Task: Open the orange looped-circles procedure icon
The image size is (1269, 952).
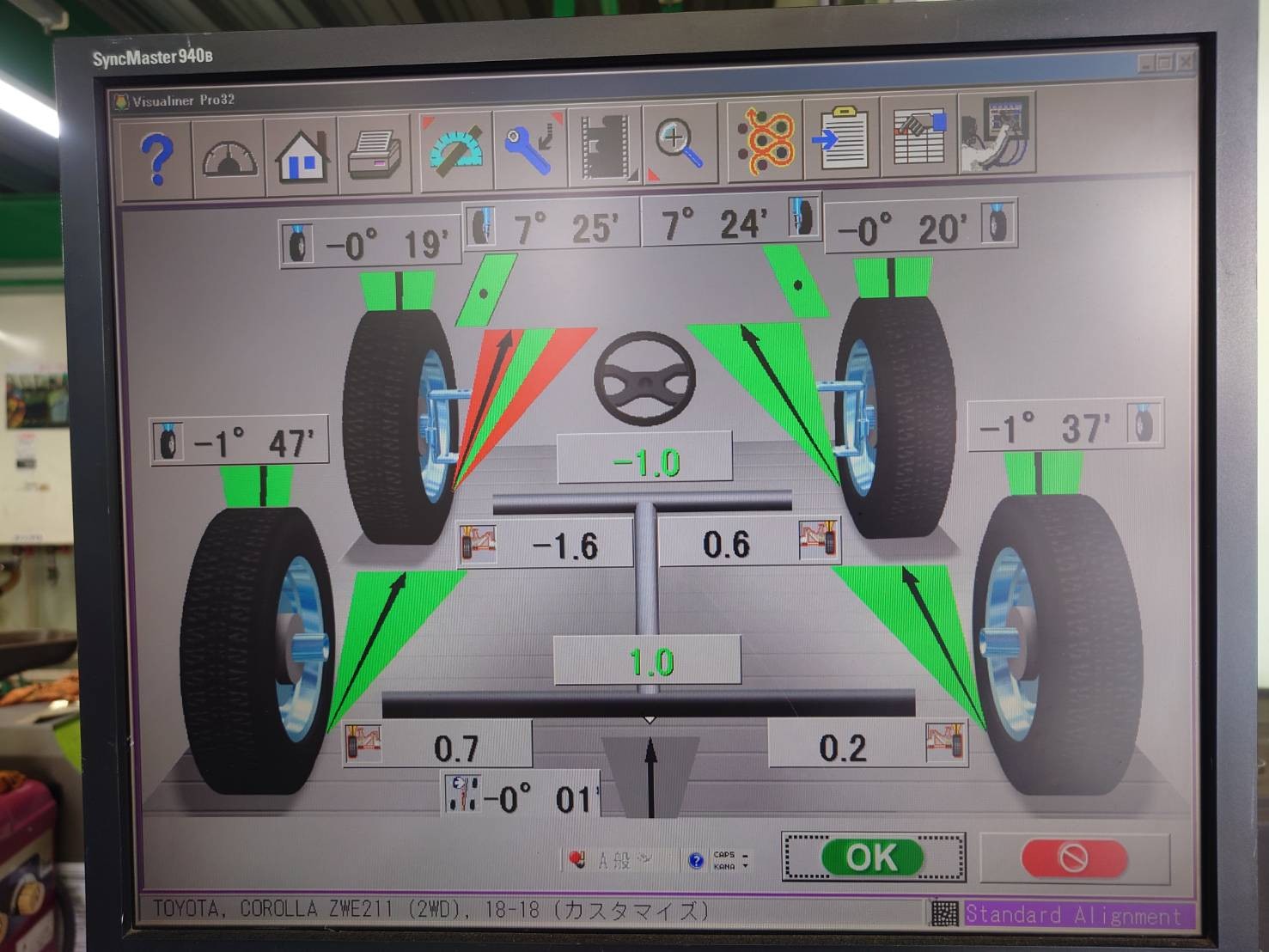Action: [765, 143]
